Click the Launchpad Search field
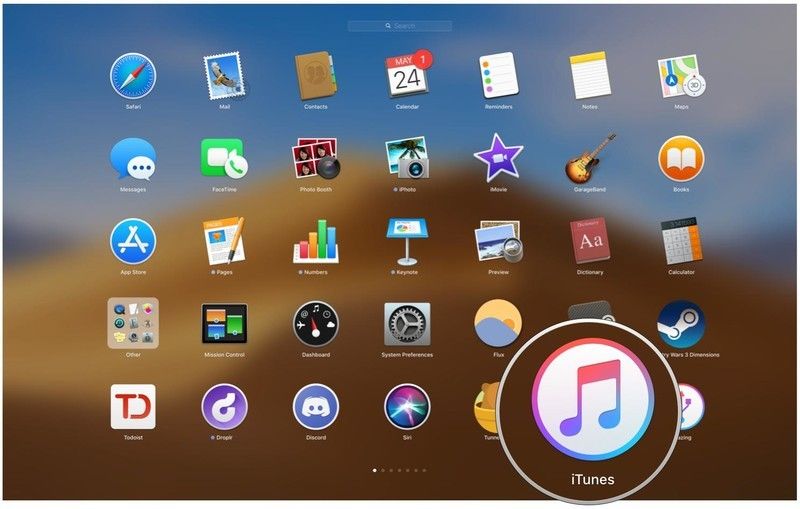Screen dimensions: 800x509 coord(399,26)
